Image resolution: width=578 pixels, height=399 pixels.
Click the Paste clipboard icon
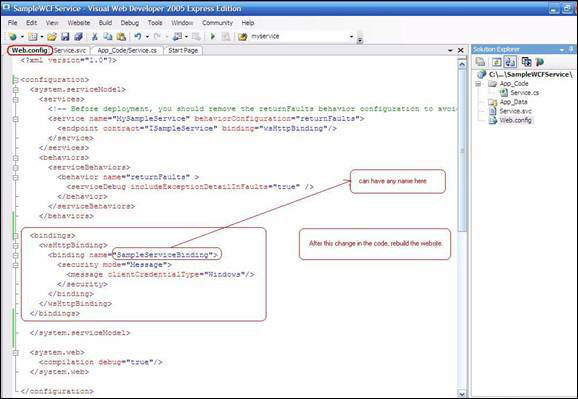[121, 37]
